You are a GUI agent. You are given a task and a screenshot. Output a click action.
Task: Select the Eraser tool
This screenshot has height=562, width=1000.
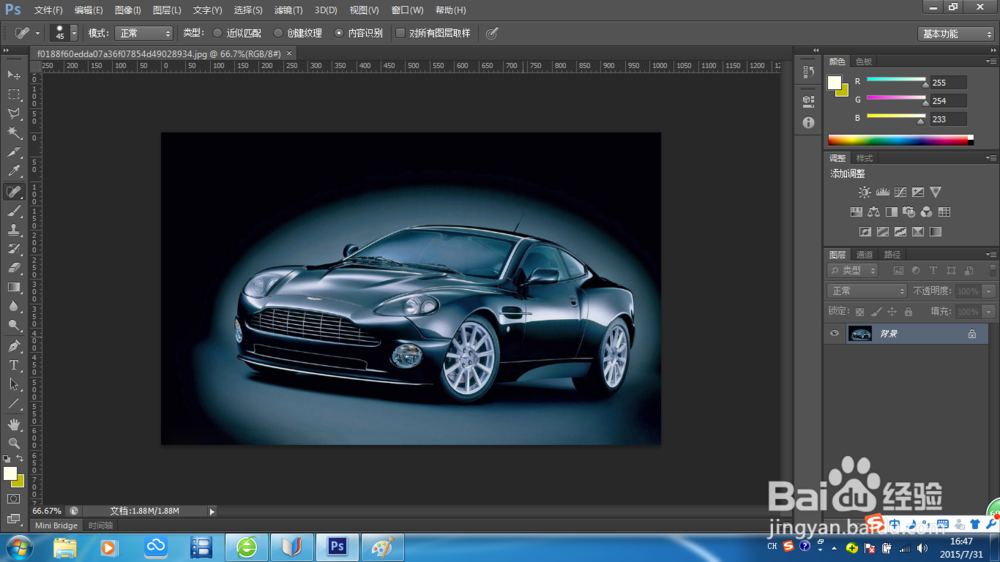pos(13,268)
